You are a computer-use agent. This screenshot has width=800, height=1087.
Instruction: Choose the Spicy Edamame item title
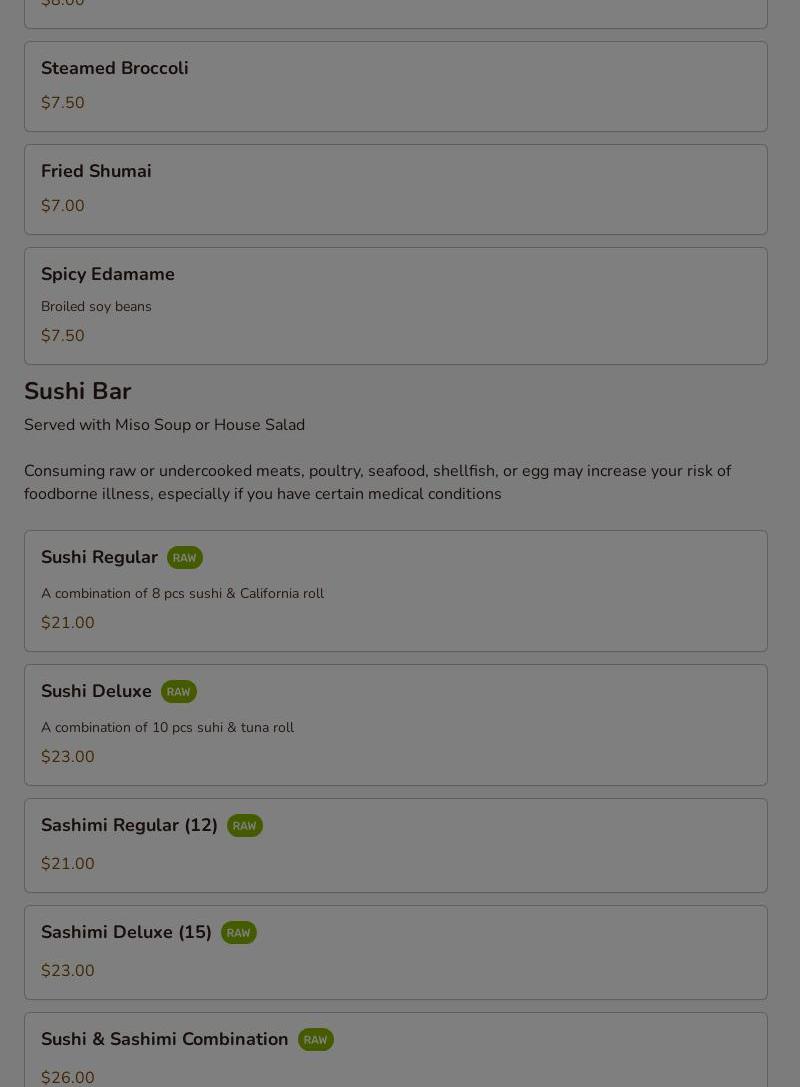108,274
